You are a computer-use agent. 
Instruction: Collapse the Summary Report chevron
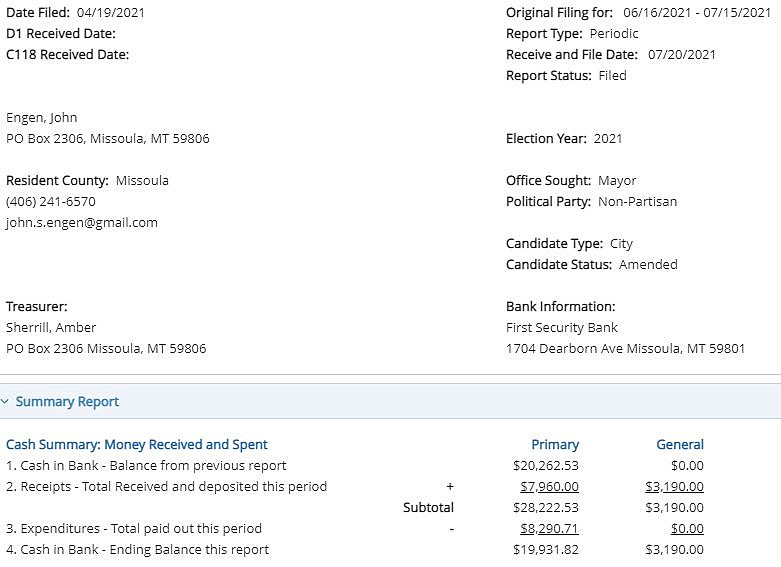[4, 402]
